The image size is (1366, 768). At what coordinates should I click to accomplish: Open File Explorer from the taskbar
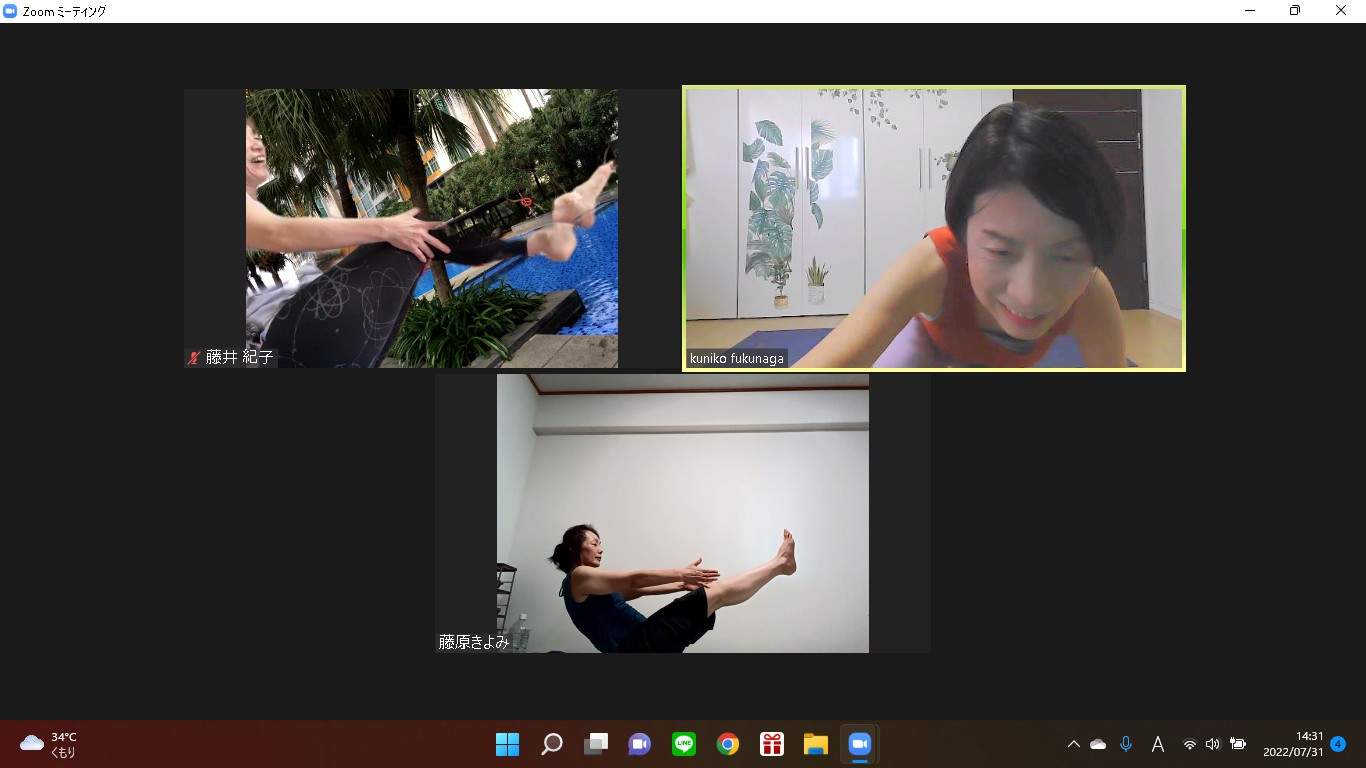pos(816,744)
